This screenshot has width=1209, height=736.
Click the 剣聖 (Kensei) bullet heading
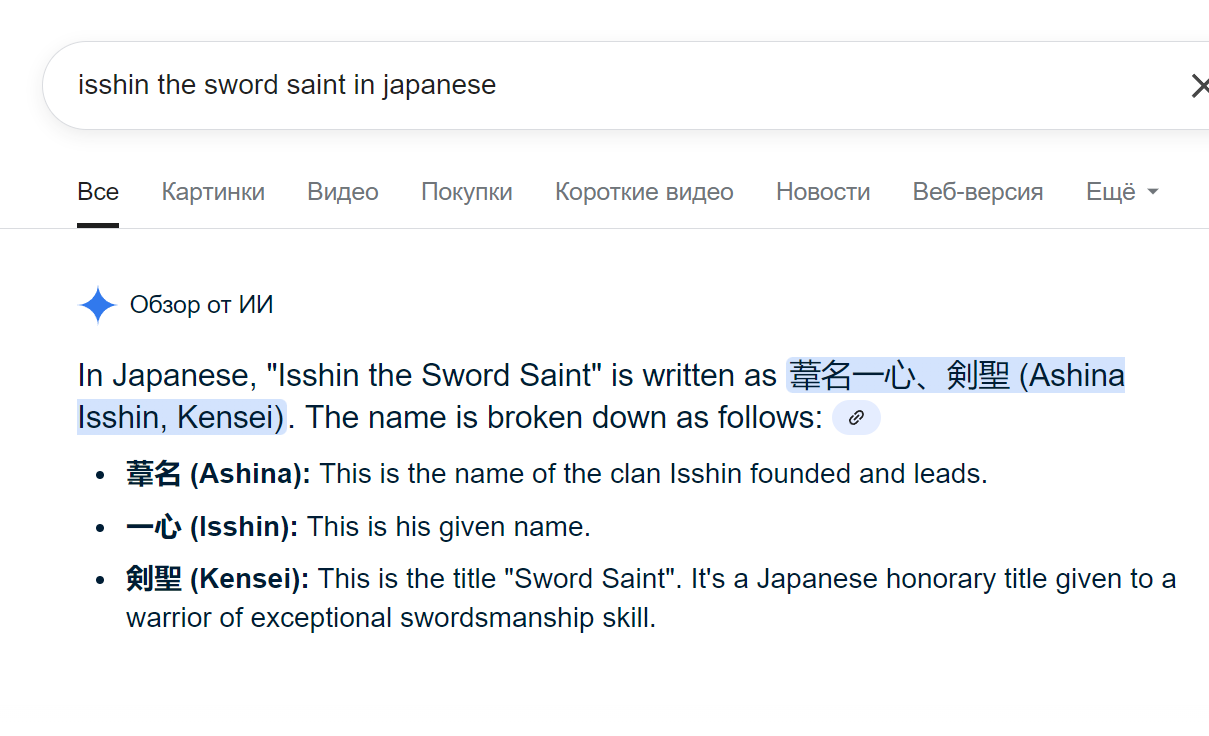pos(217,579)
